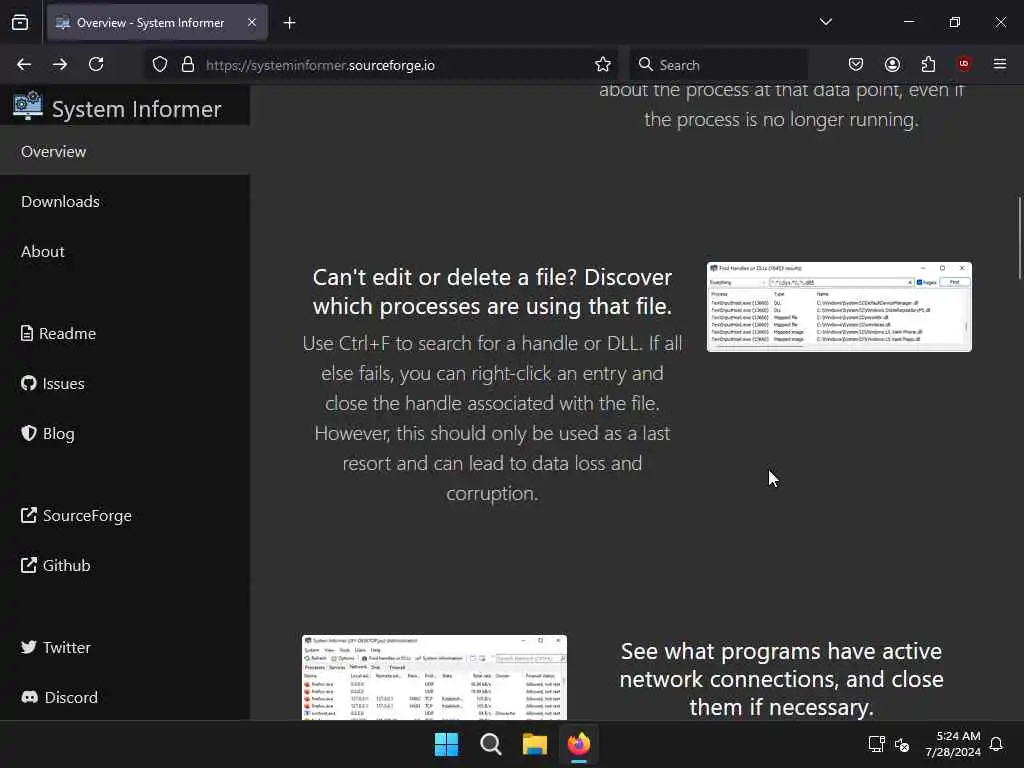Image resolution: width=1024 pixels, height=768 pixels.
Task: Open File Explorer from the taskbar
Action: 535,744
